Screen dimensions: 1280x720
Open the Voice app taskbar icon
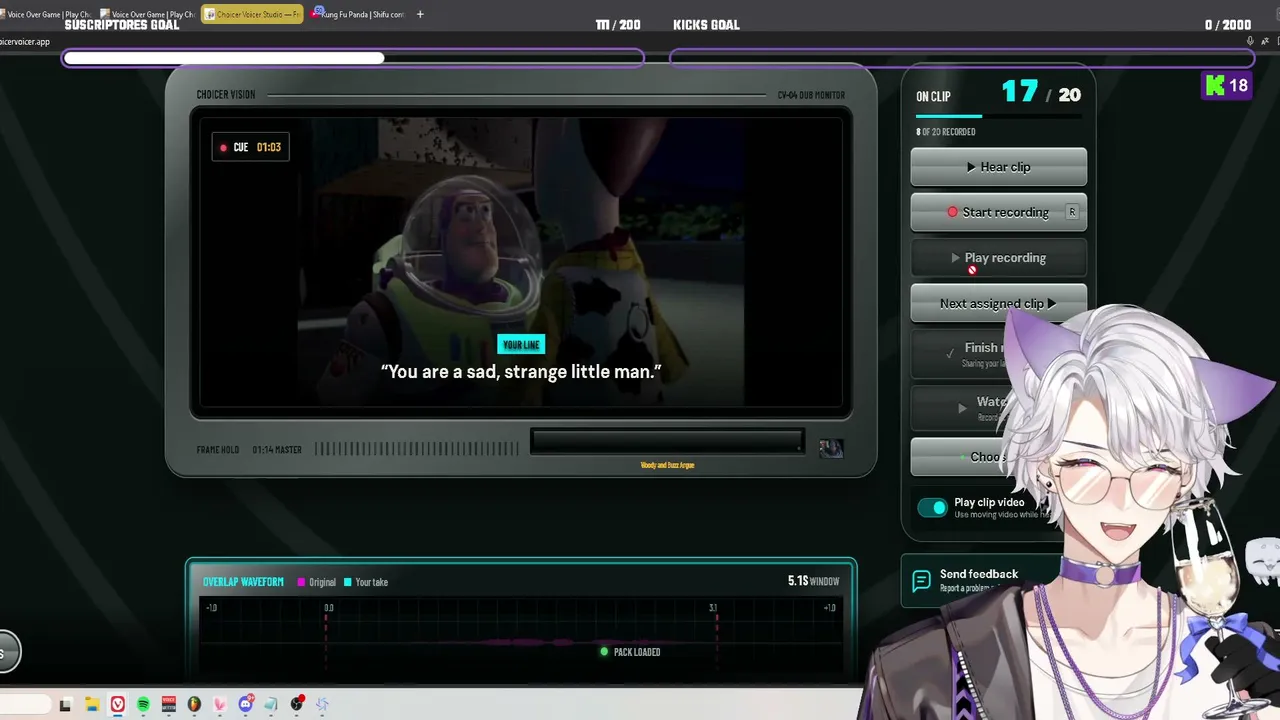[x=169, y=704]
